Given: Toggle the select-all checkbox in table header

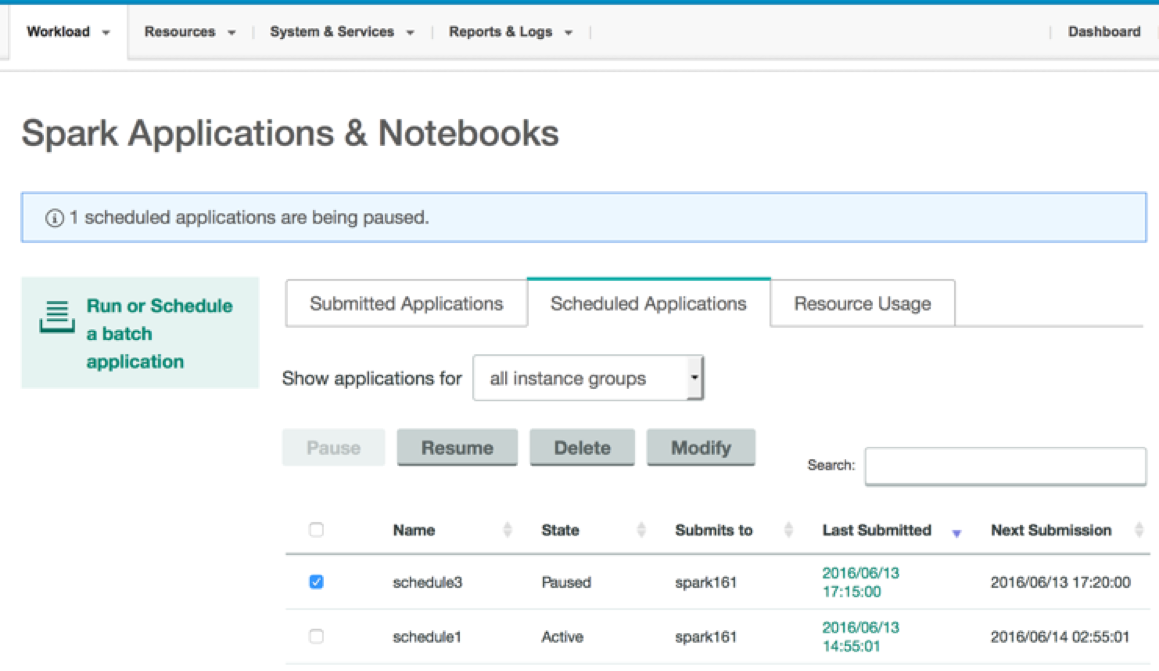Looking at the screenshot, I should pyautogui.click(x=316, y=530).
